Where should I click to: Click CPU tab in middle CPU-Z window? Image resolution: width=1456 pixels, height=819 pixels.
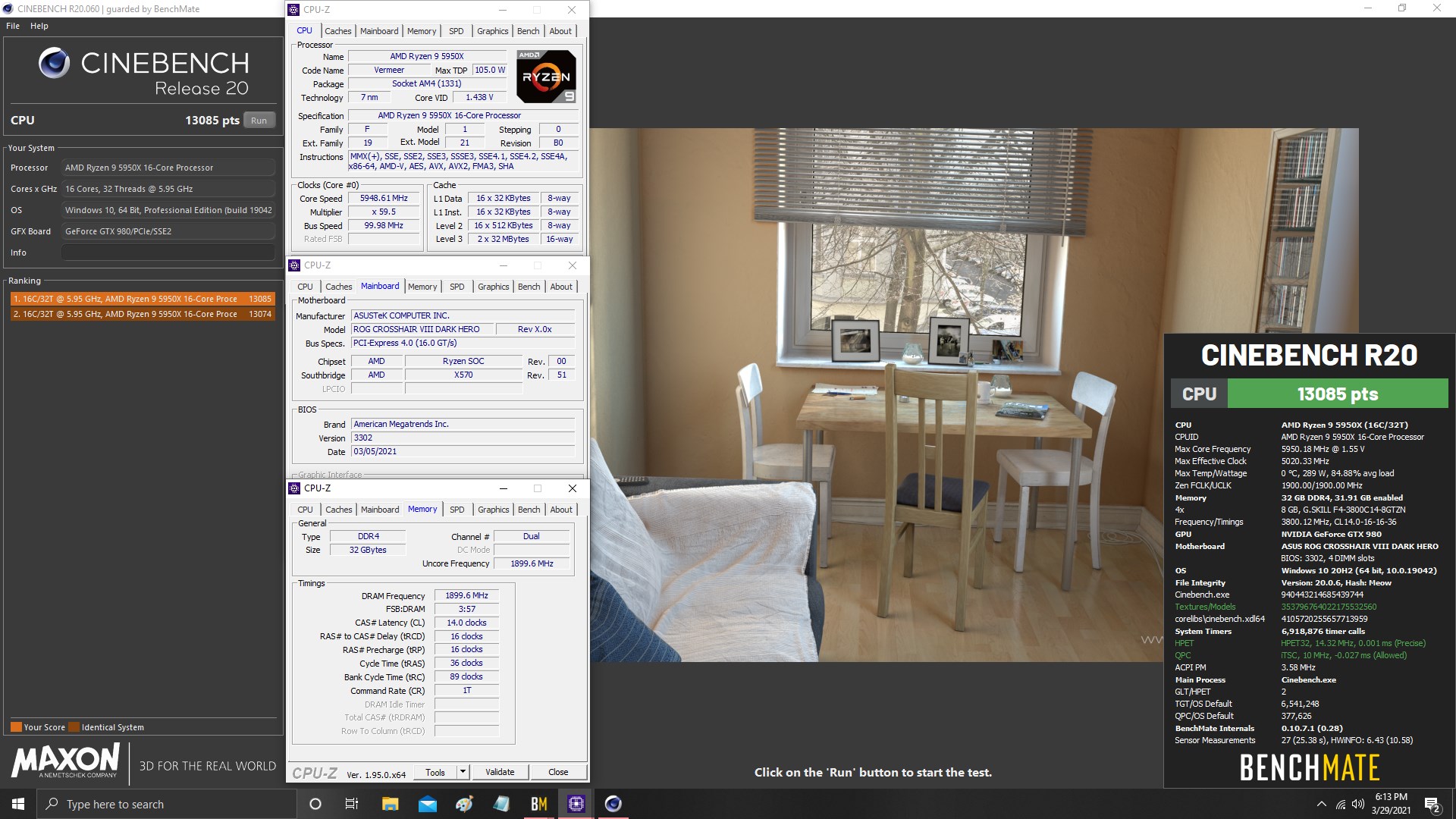(x=305, y=287)
